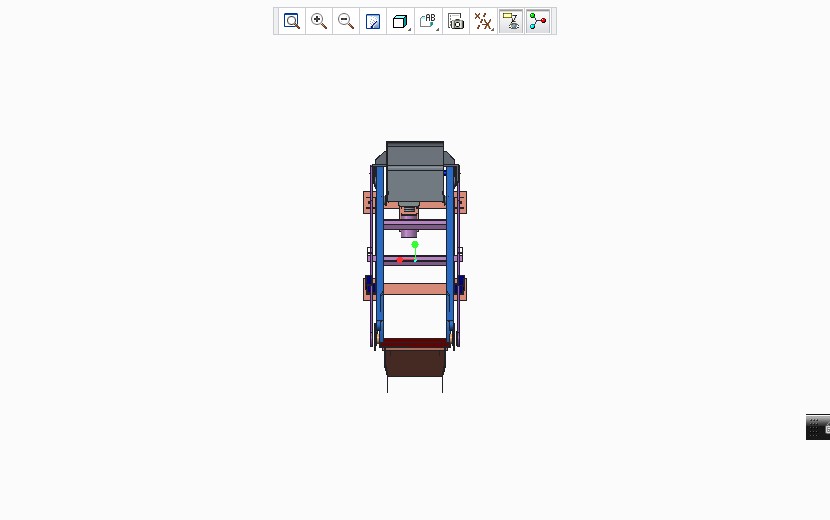Click the red spin center axis dot

(x=400, y=260)
